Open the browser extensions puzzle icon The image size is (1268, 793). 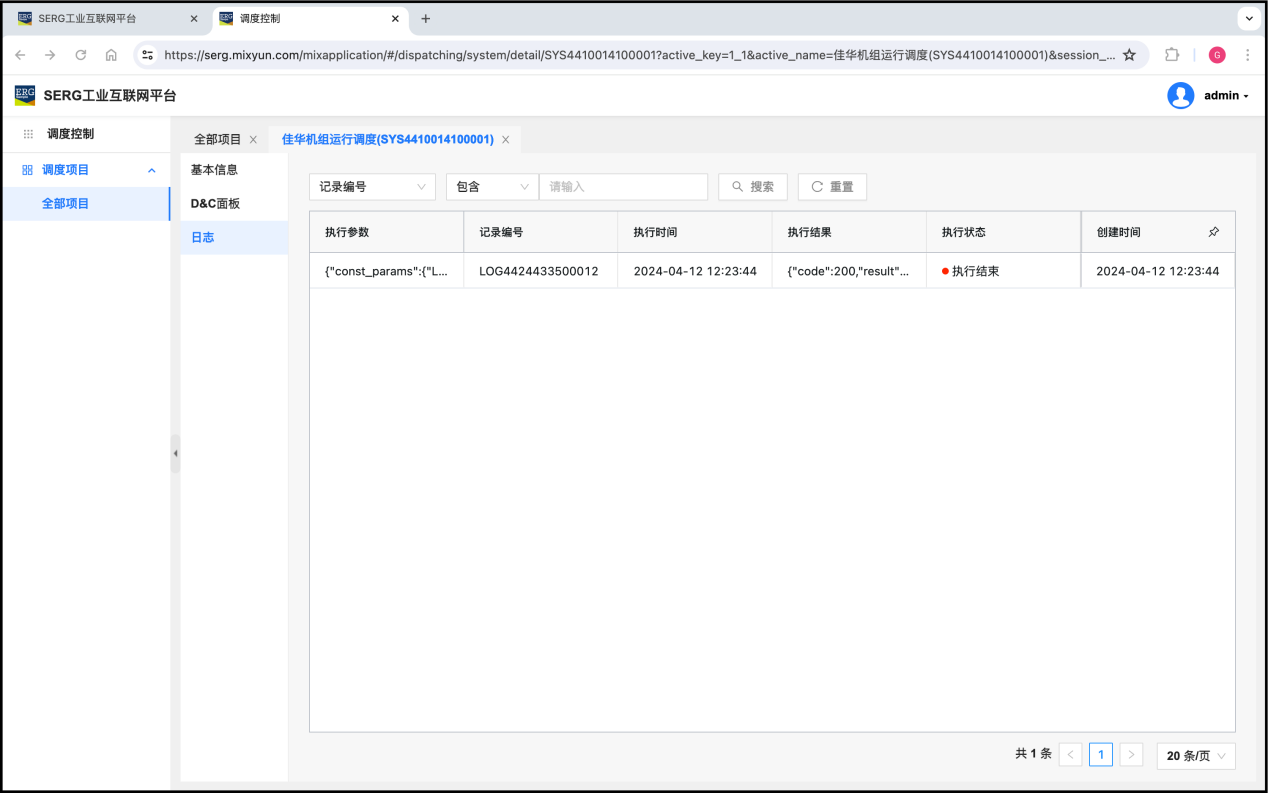coord(1172,55)
